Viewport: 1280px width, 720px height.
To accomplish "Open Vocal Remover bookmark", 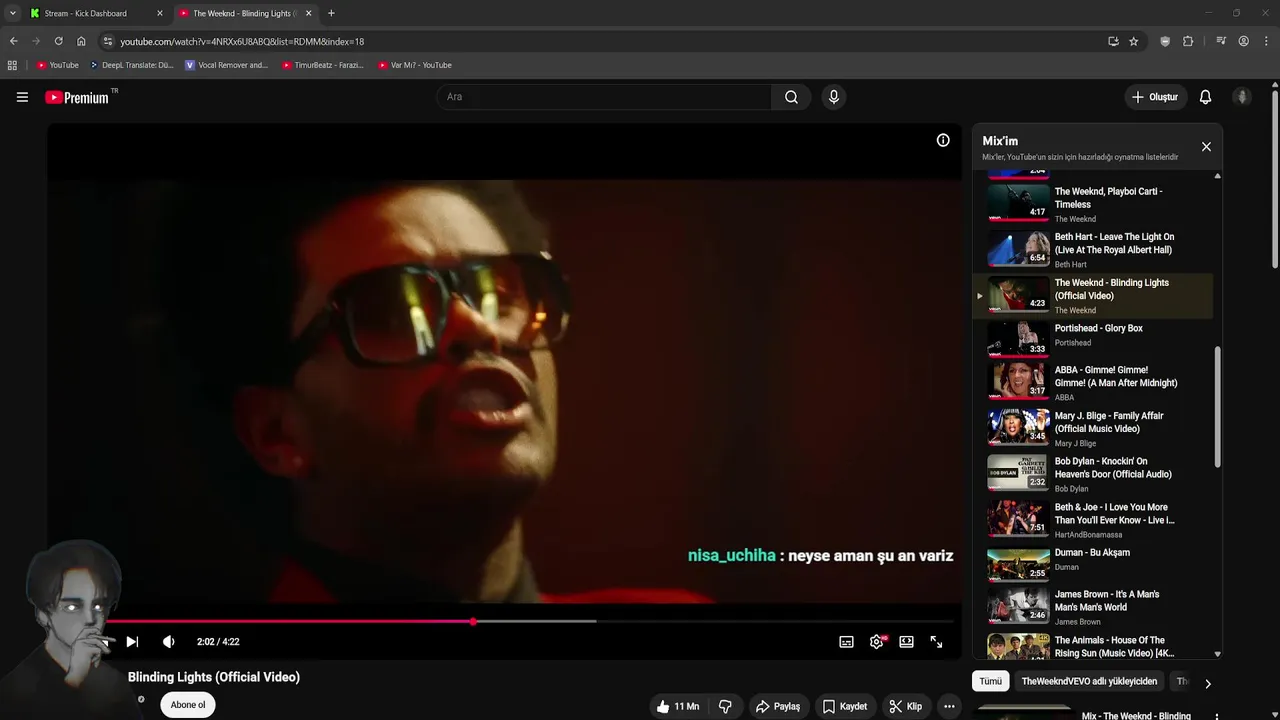I will [x=227, y=65].
